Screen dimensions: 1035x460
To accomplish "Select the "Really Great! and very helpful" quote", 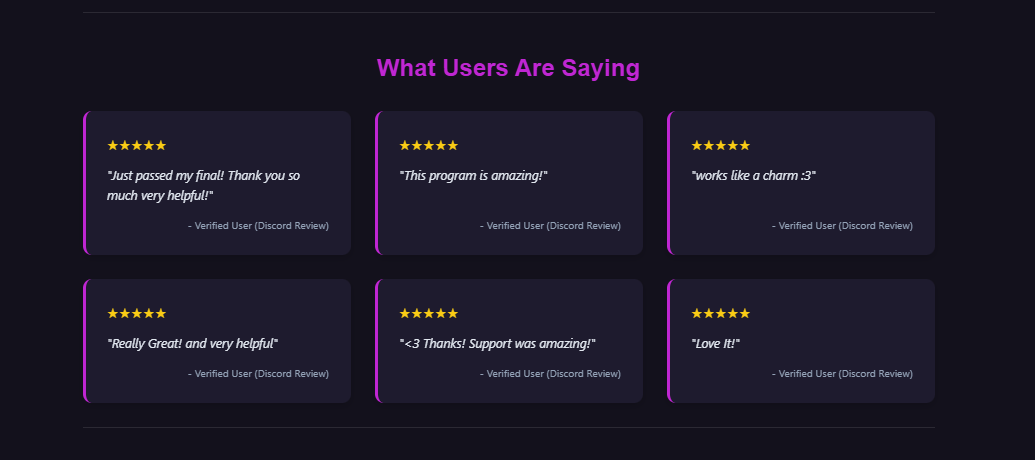I will 192,344.
